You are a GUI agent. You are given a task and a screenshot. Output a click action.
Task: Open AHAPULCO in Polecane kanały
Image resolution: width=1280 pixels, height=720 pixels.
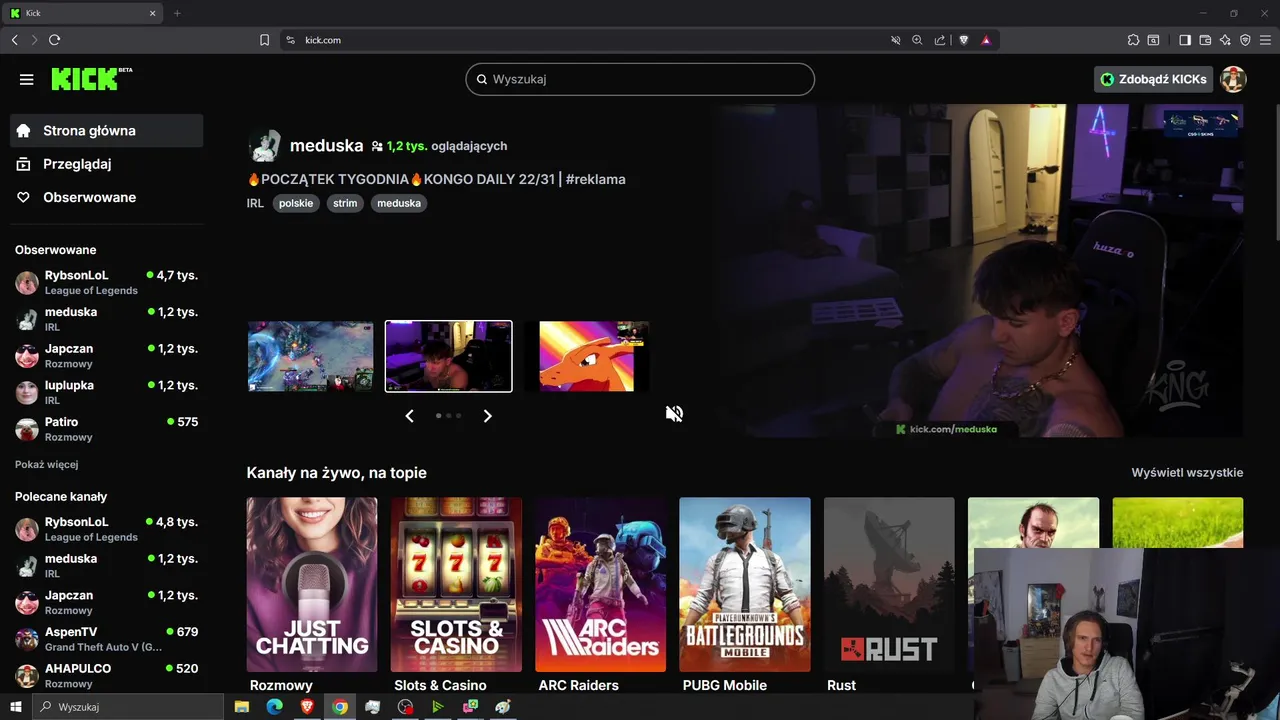click(x=107, y=675)
